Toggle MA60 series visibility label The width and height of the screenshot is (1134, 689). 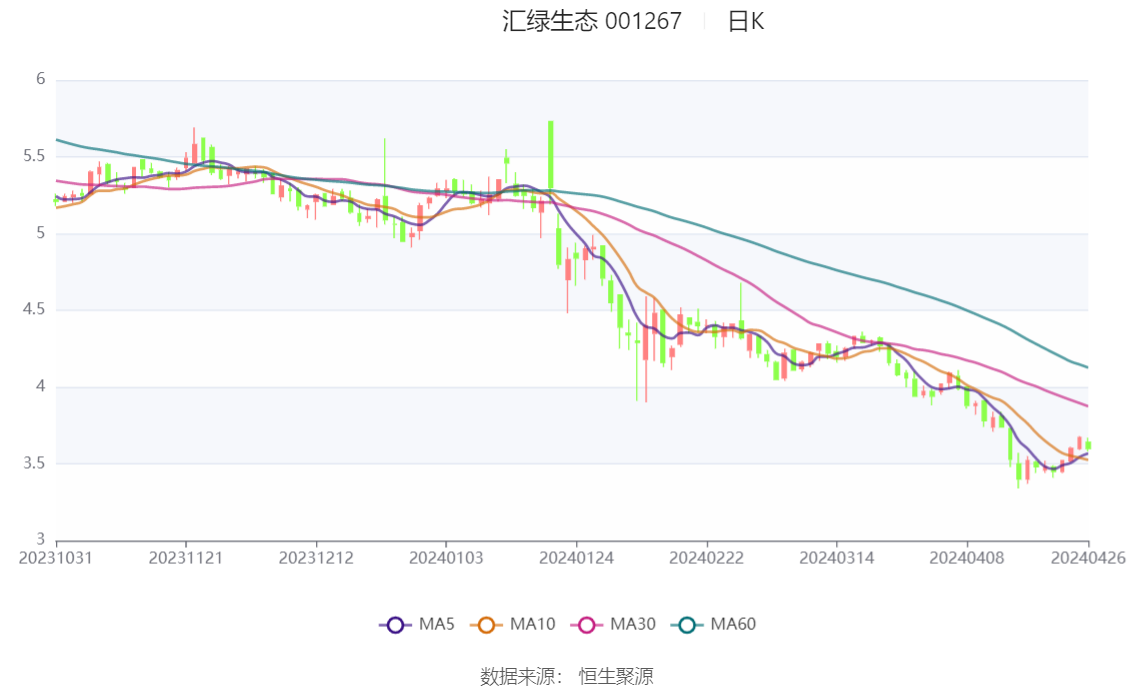733,624
